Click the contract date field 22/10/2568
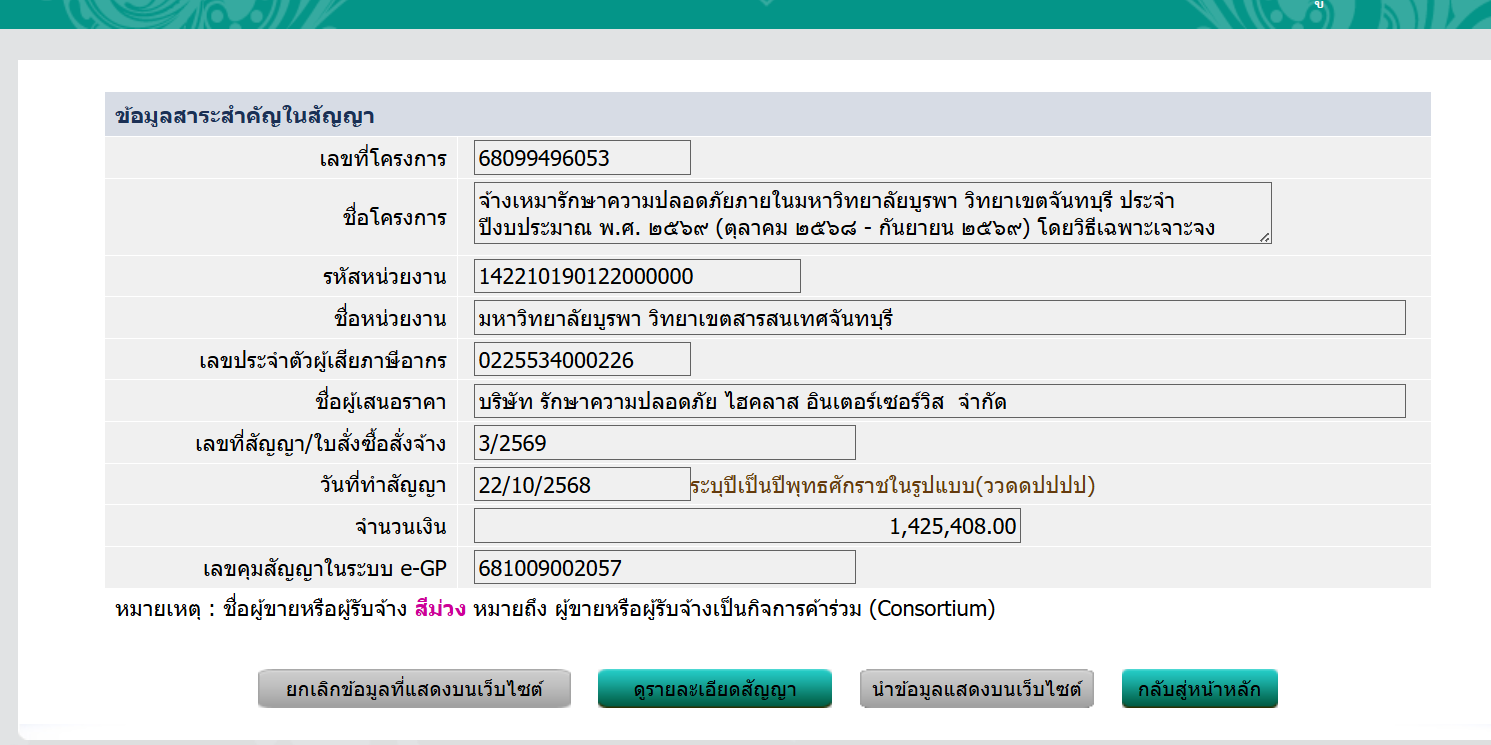Screen dimensions: 1491x745 [582, 485]
